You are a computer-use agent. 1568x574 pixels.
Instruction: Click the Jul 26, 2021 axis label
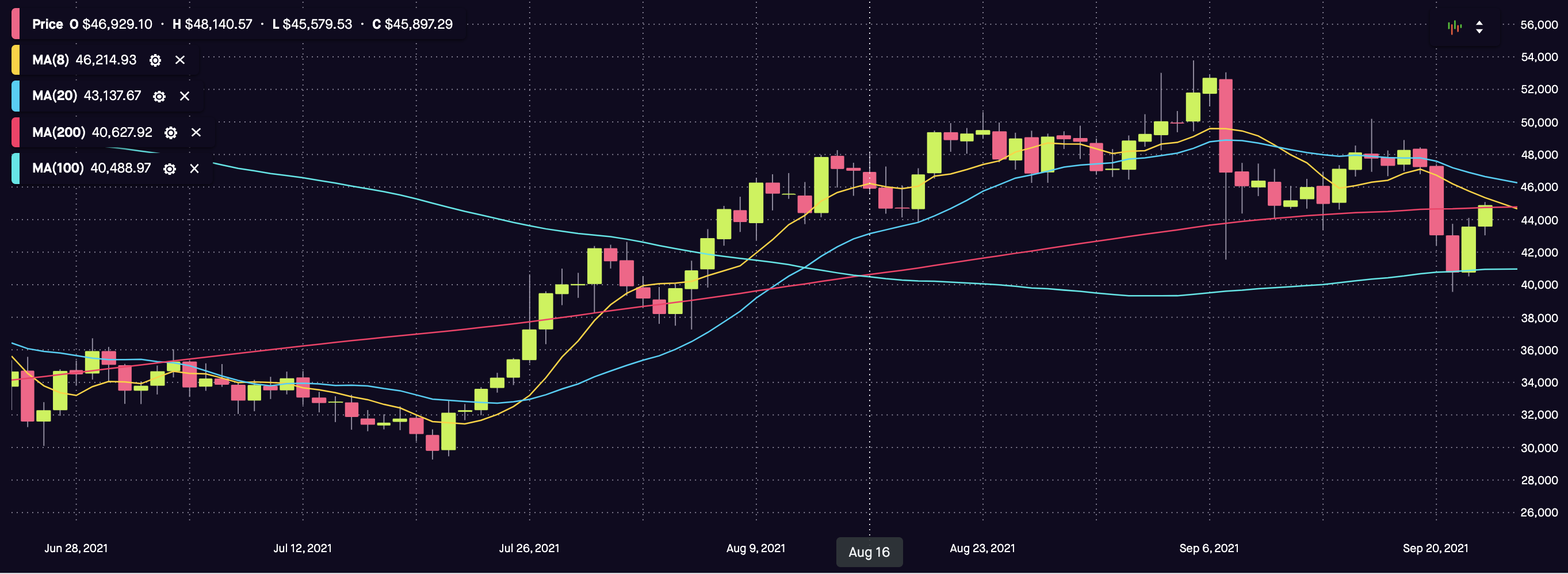pyautogui.click(x=529, y=549)
